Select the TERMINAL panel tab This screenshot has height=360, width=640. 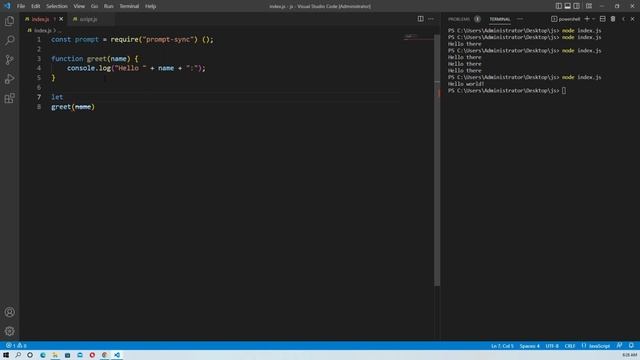[500, 19]
